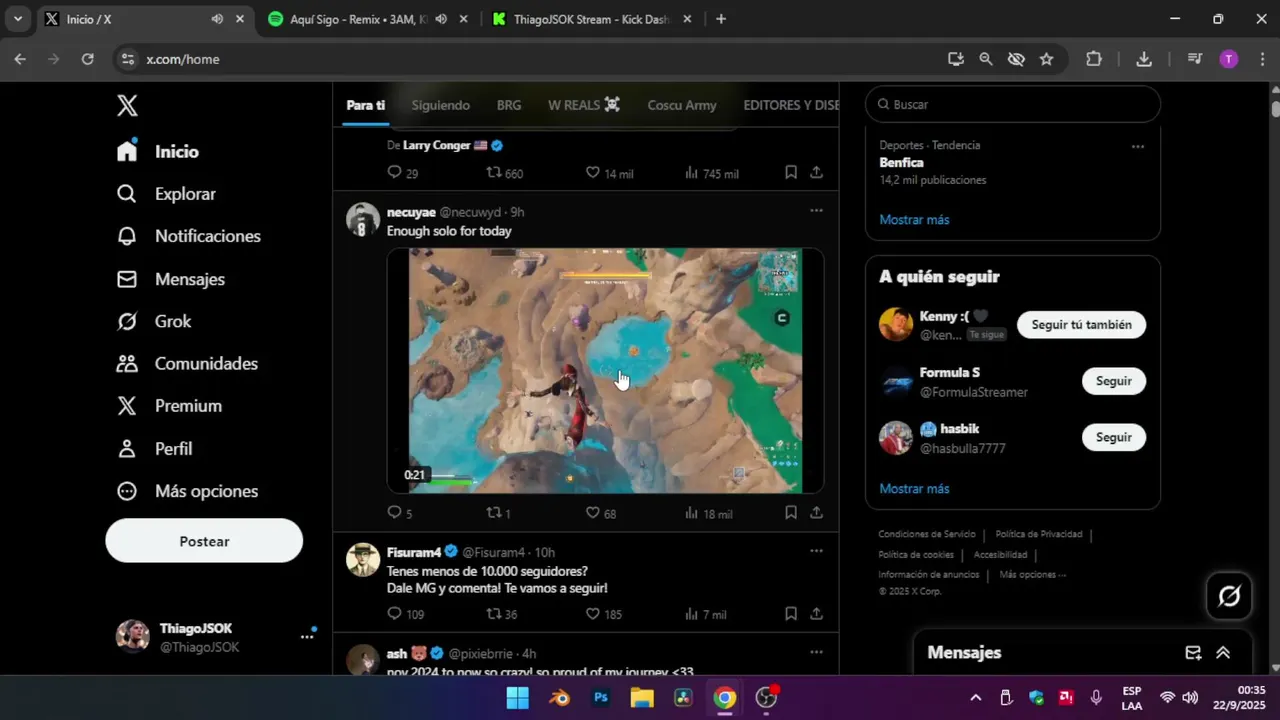Open Photoshop from taskbar
This screenshot has width=1280, height=720.
(x=601, y=698)
